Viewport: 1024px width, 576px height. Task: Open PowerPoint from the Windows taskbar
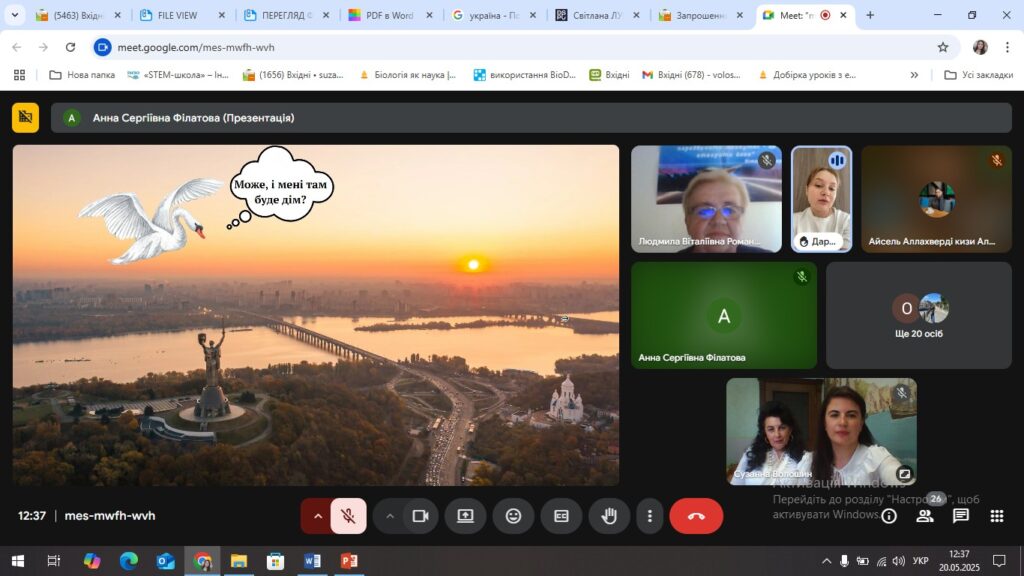point(349,561)
